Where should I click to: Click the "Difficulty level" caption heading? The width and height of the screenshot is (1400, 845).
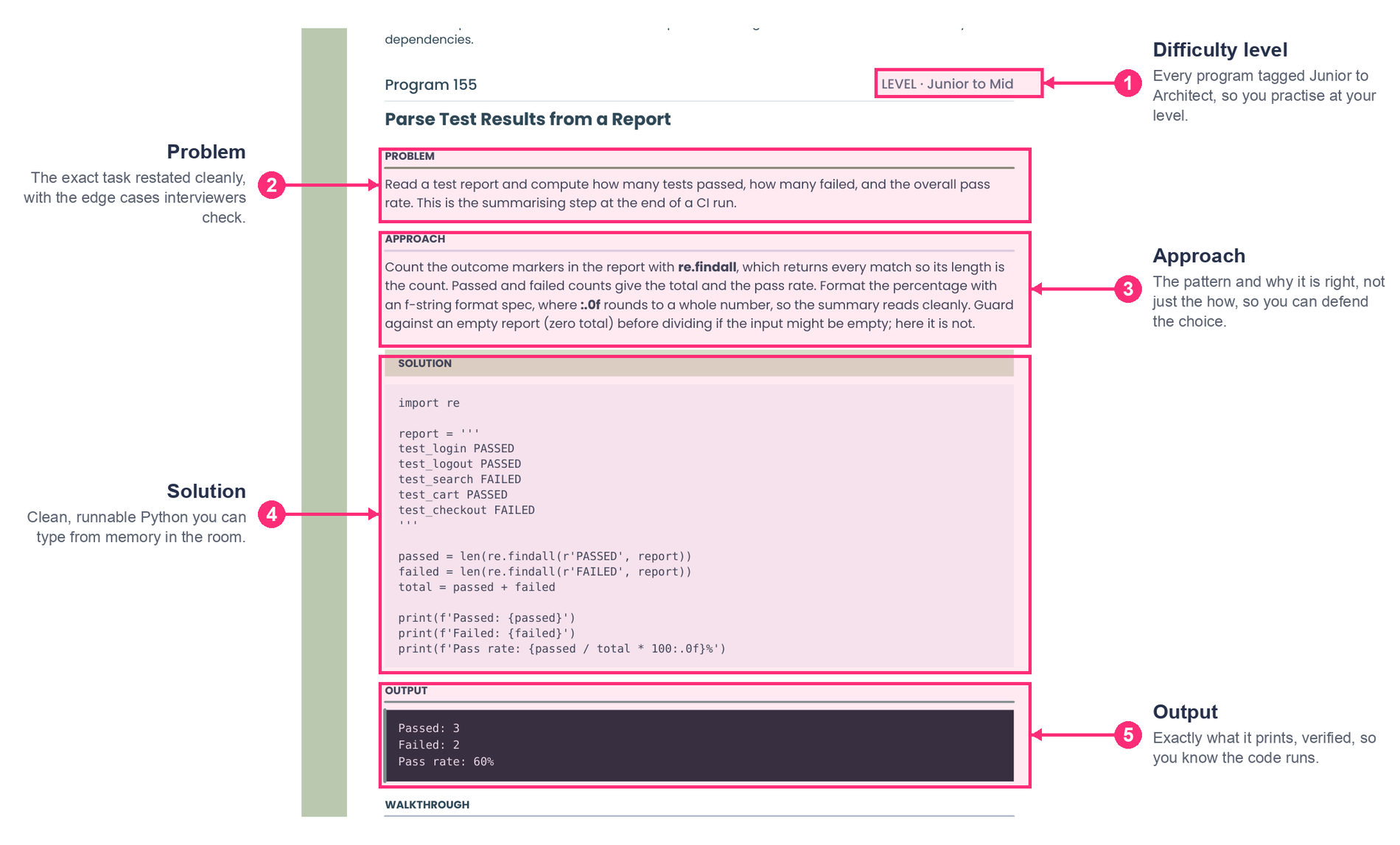(x=1220, y=50)
